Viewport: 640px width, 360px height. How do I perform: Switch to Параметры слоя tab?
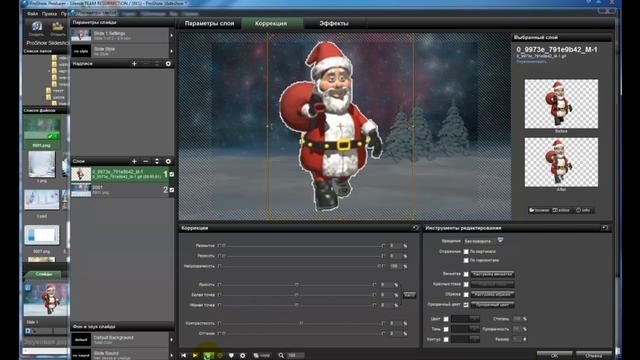click(x=209, y=23)
